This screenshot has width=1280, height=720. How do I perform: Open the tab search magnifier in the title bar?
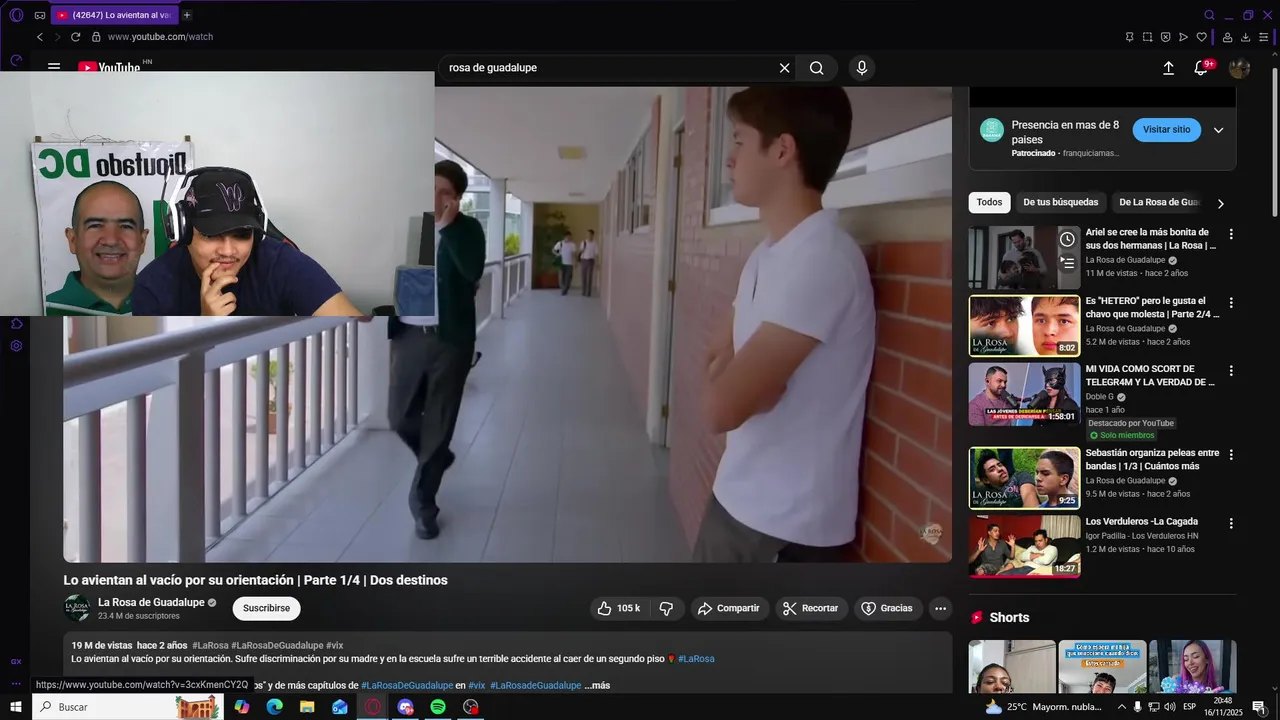click(1209, 15)
